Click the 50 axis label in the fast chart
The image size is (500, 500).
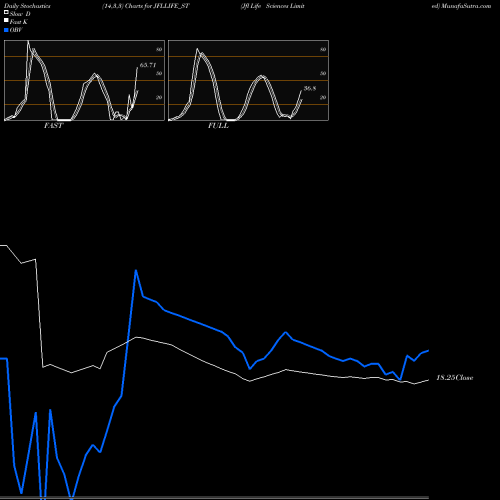point(159,73)
